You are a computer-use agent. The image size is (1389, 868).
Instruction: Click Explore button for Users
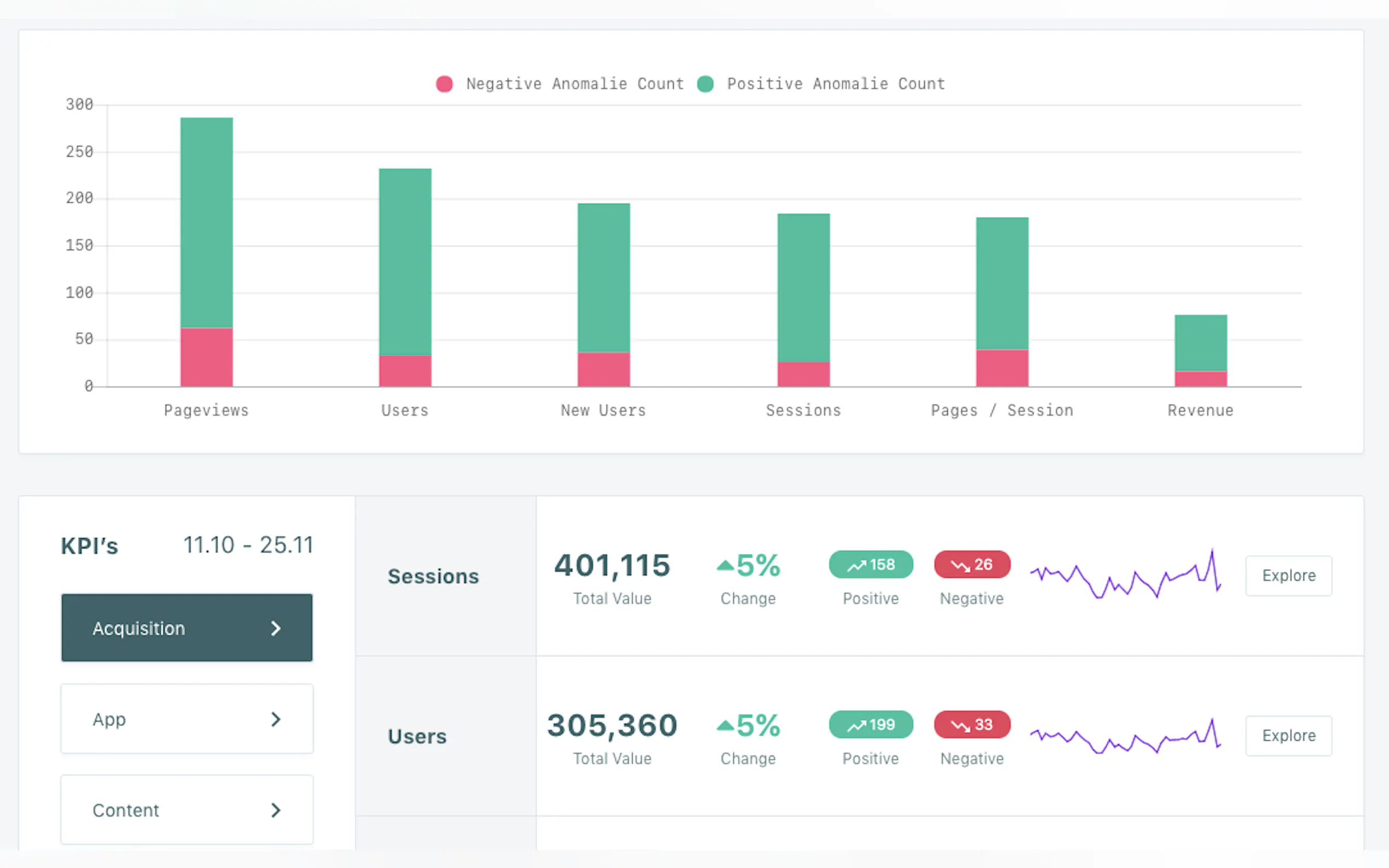(1288, 735)
